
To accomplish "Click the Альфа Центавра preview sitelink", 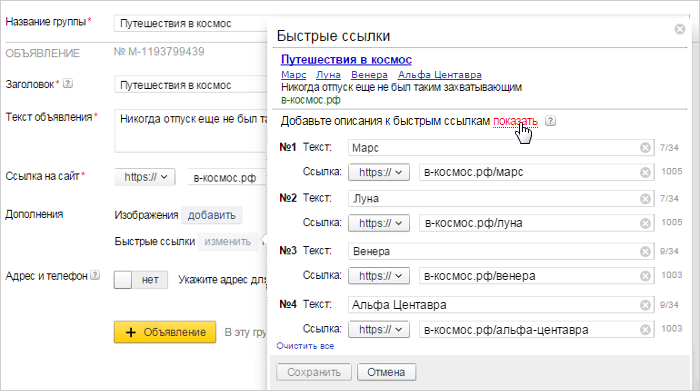I will [440, 75].
